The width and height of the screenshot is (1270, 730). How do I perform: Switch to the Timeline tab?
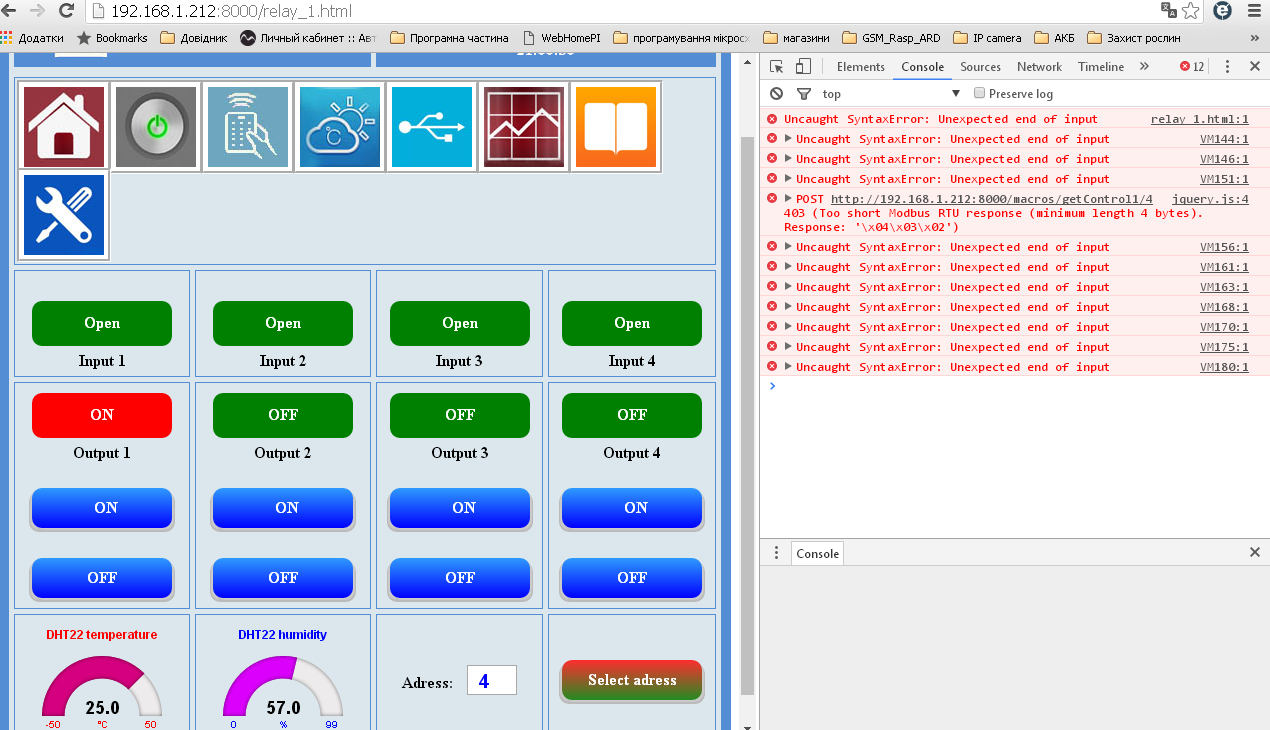coord(1100,67)
